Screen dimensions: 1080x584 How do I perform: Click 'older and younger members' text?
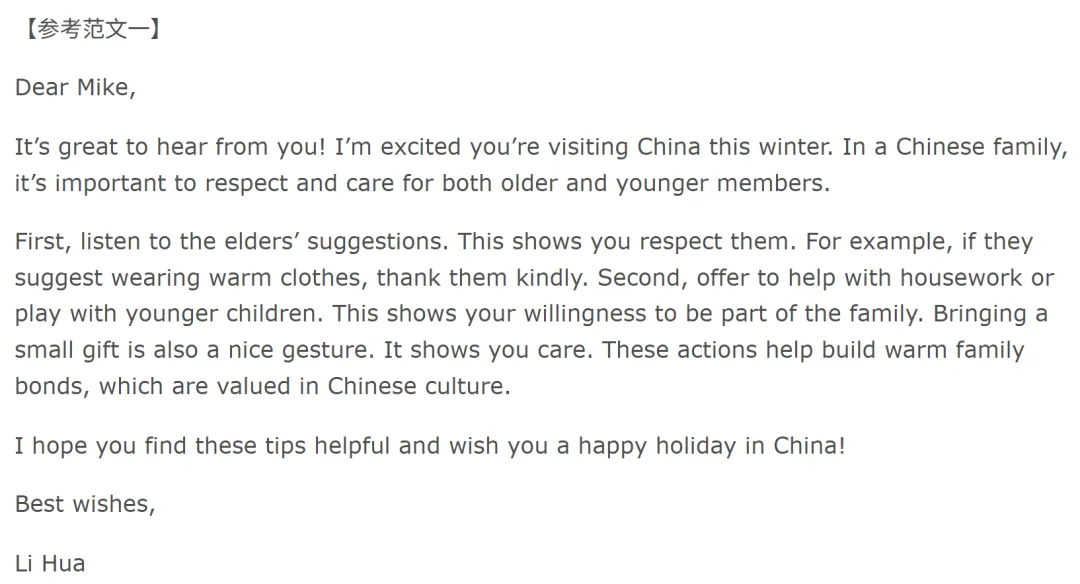pos(690,184)
